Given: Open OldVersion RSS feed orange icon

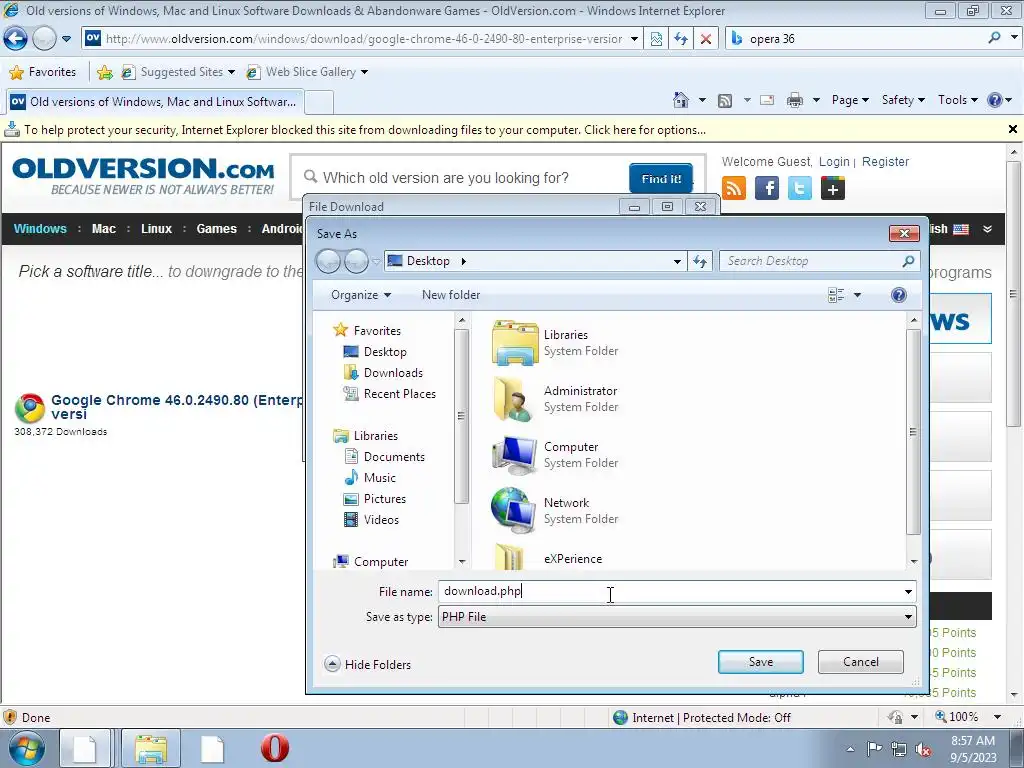Looking at the screenshot, I should [x=734, y=188].
